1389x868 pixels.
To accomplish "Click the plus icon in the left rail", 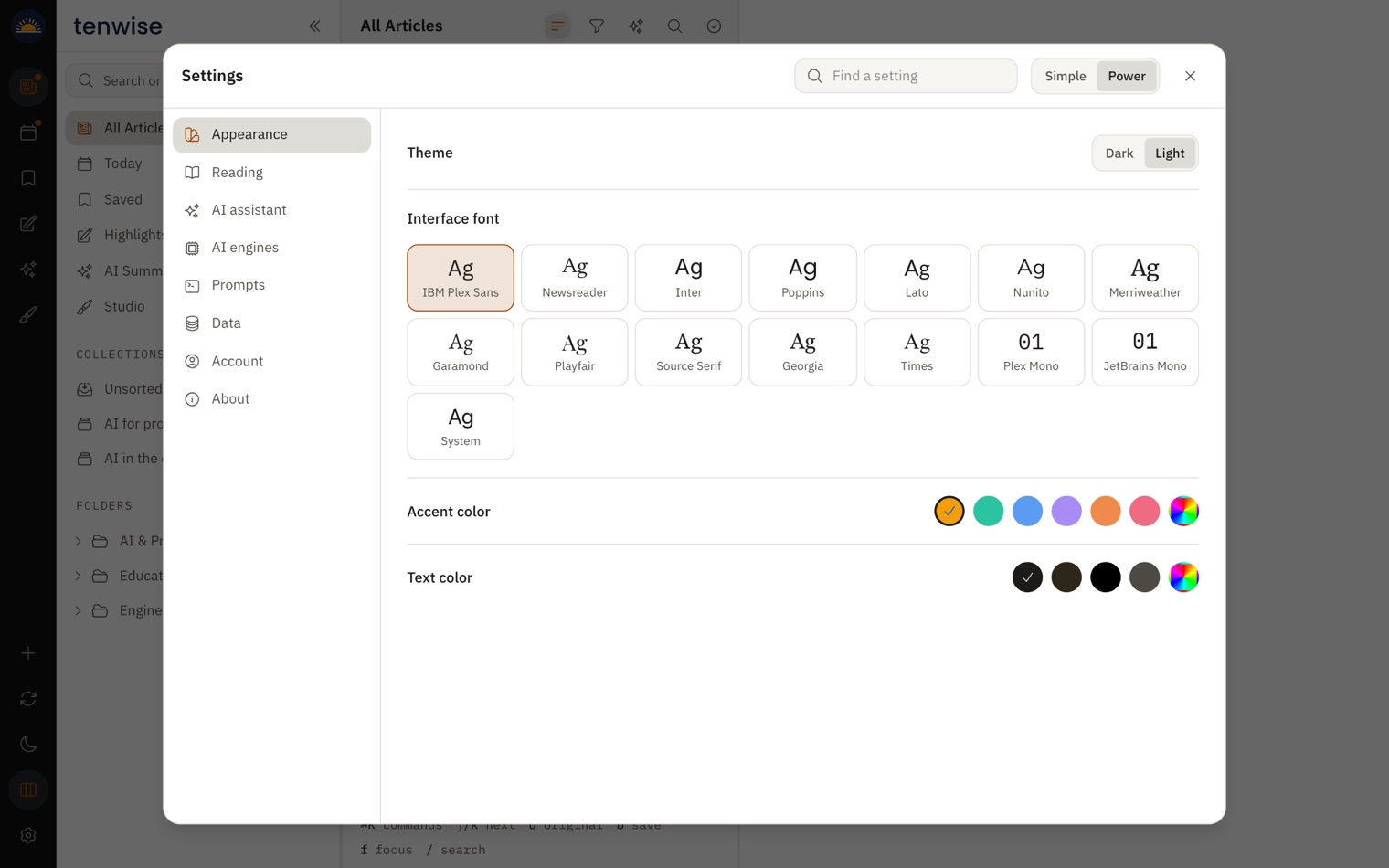I will [28, 653].
